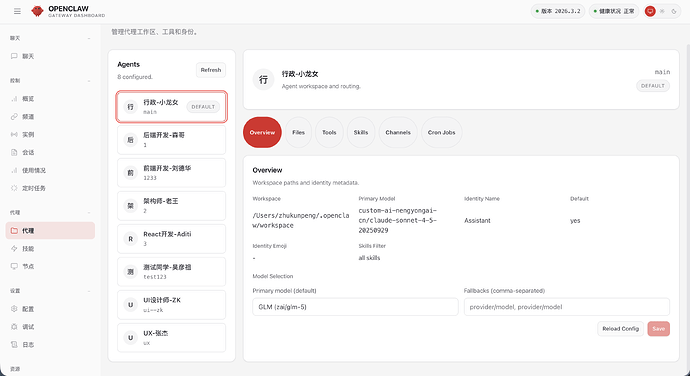Image resolution: width=690 pixels, height=376 pixels.
Task: Switch to the Tools tab
Action: tap(329, 132)
